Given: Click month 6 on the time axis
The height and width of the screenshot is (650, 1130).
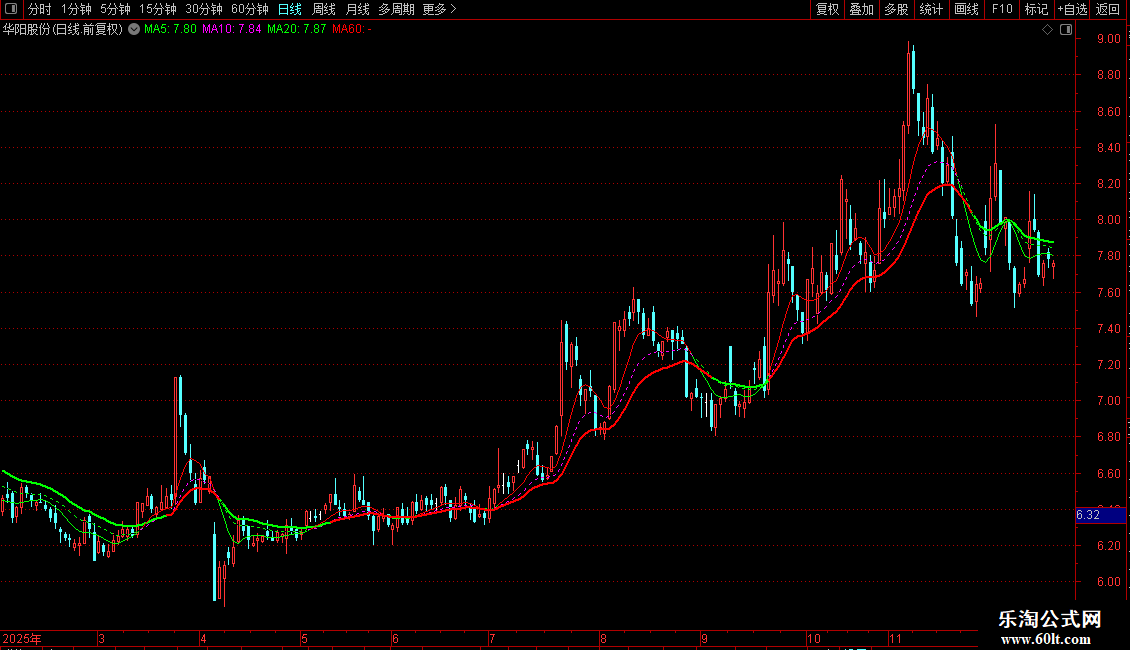Looking at the screenshot, I should 395,638.
